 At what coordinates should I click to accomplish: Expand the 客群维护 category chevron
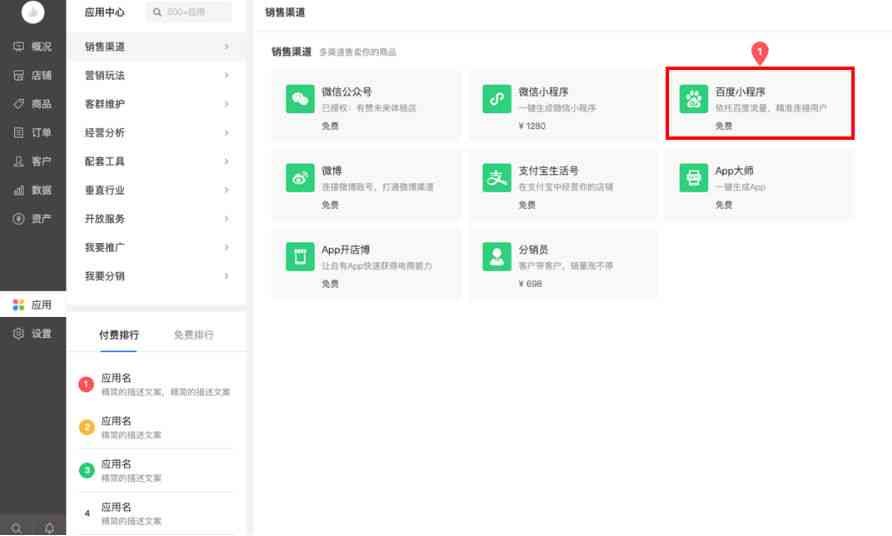(x=226, y=104)
